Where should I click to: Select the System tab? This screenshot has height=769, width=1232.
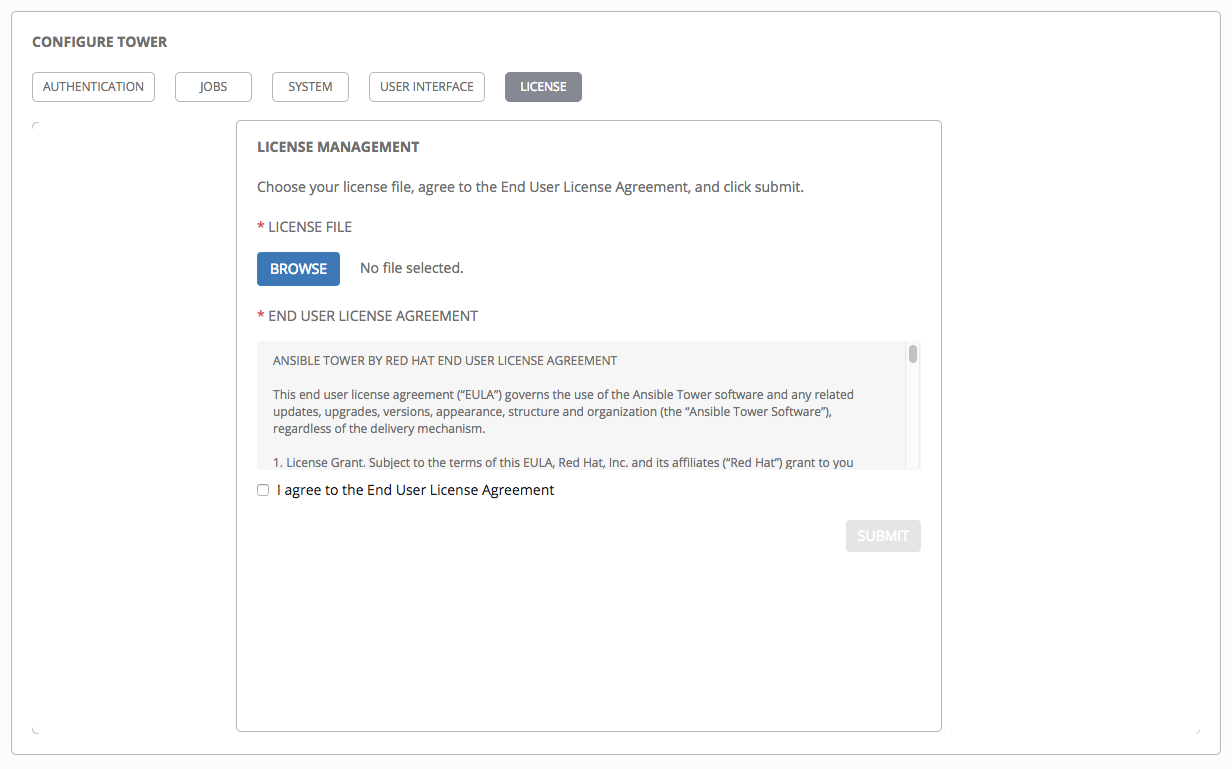pos(310,87)
